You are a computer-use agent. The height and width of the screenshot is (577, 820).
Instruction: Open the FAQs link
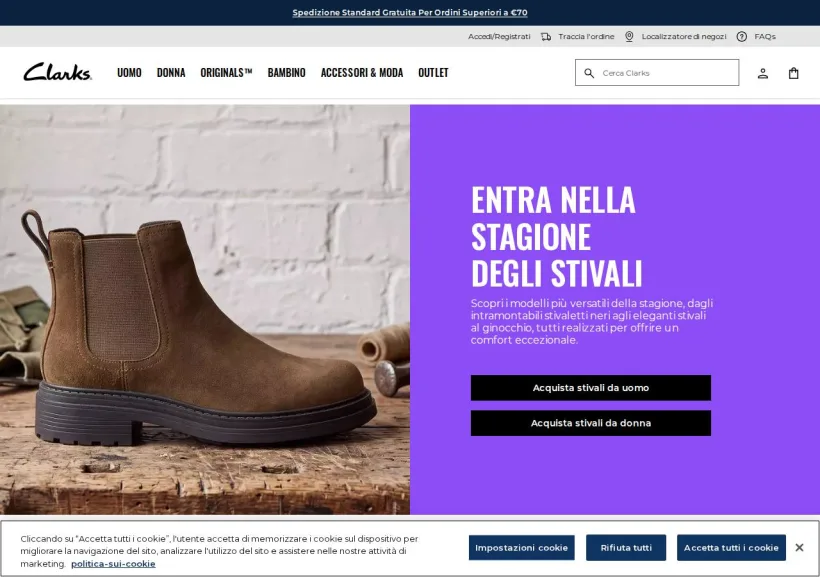[x=765, y=37]
